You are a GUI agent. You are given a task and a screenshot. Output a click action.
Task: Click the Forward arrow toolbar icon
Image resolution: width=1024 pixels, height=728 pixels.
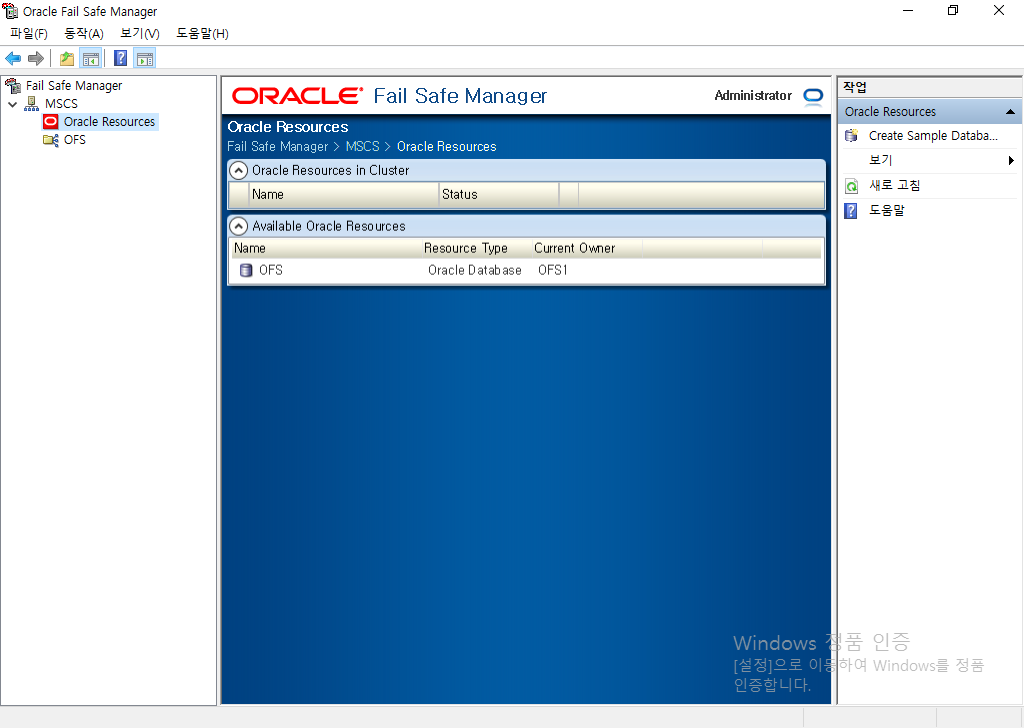click(36, 59)
